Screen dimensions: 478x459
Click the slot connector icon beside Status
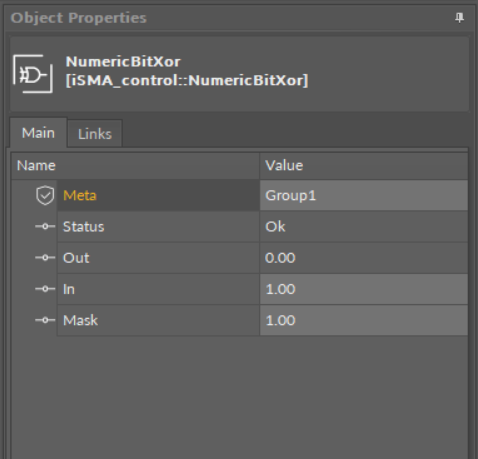pos(45,226)
